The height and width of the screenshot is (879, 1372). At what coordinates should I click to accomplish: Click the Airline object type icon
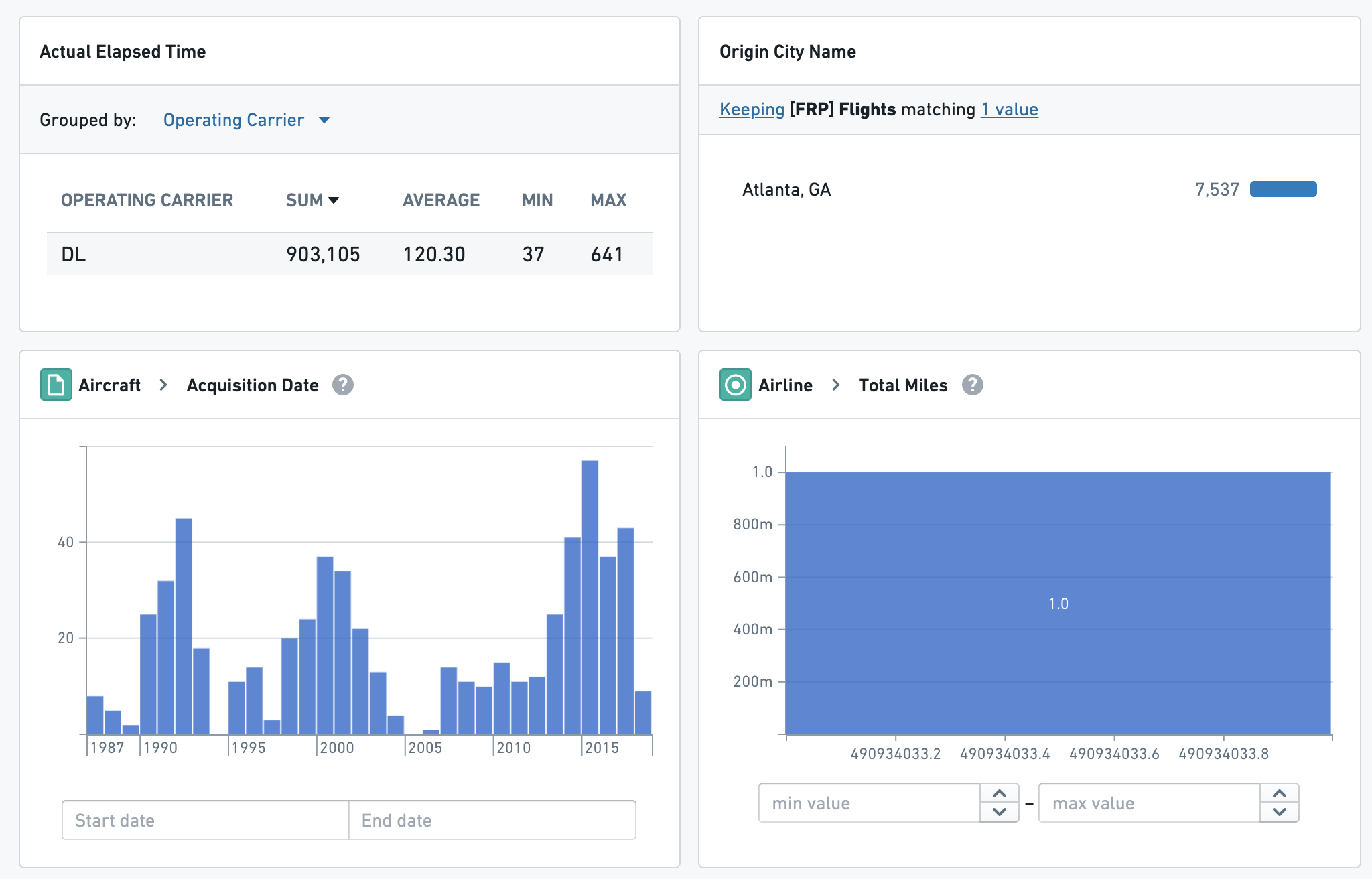coord(736,385)
